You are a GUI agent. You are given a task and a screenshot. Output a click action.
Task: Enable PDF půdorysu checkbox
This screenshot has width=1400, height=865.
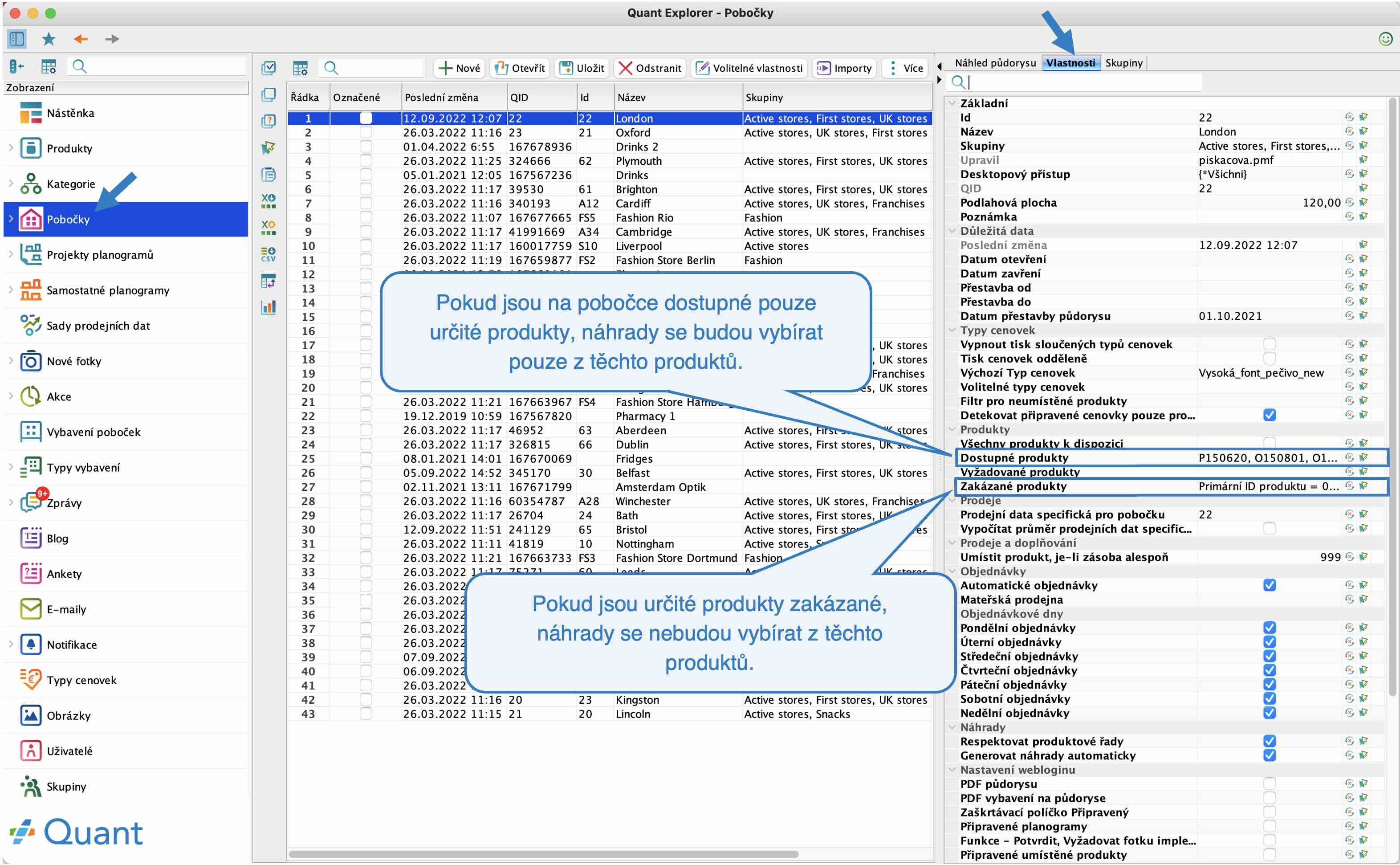point(1270,784)
